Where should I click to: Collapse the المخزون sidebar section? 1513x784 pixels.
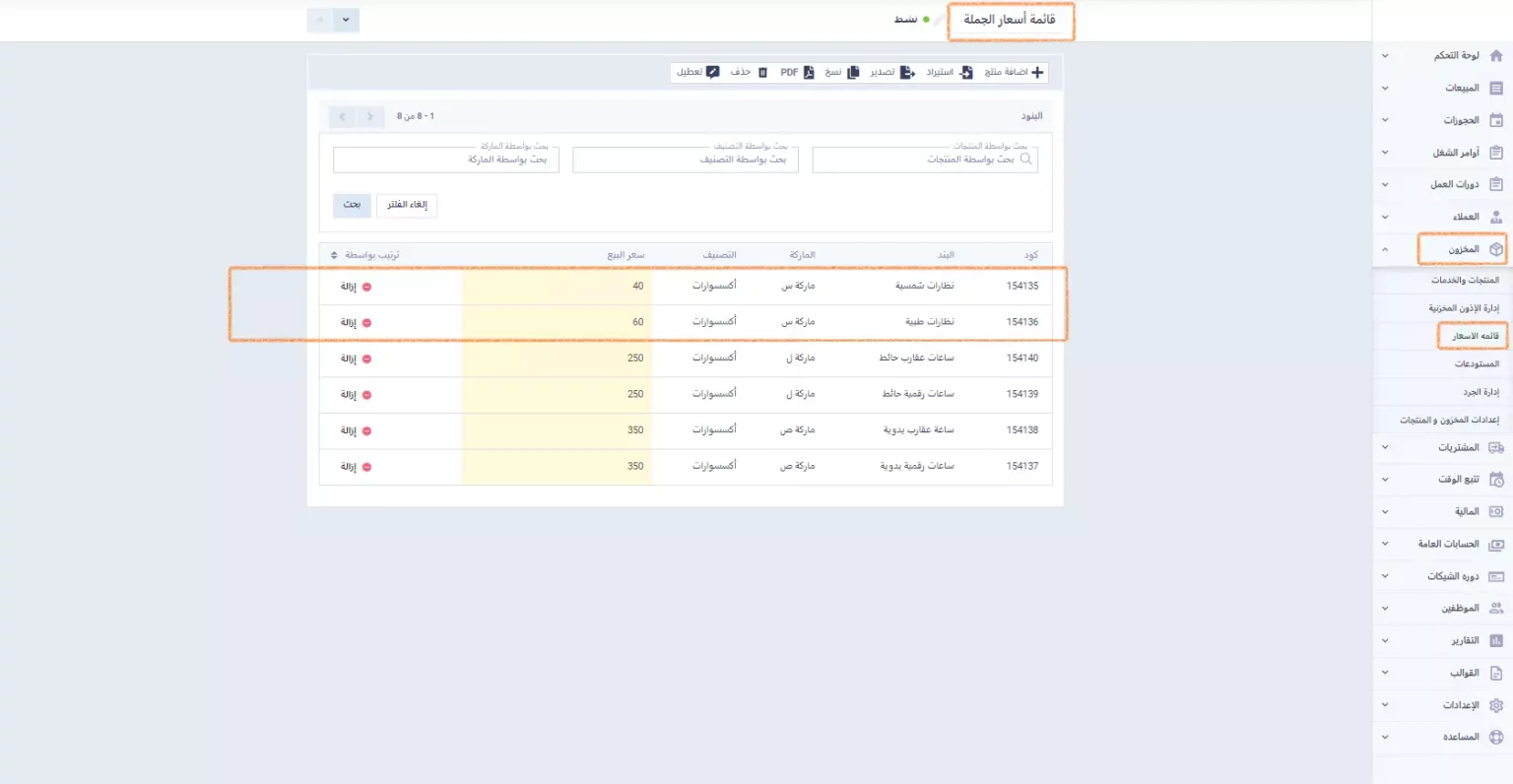(x=1385, y=249)
